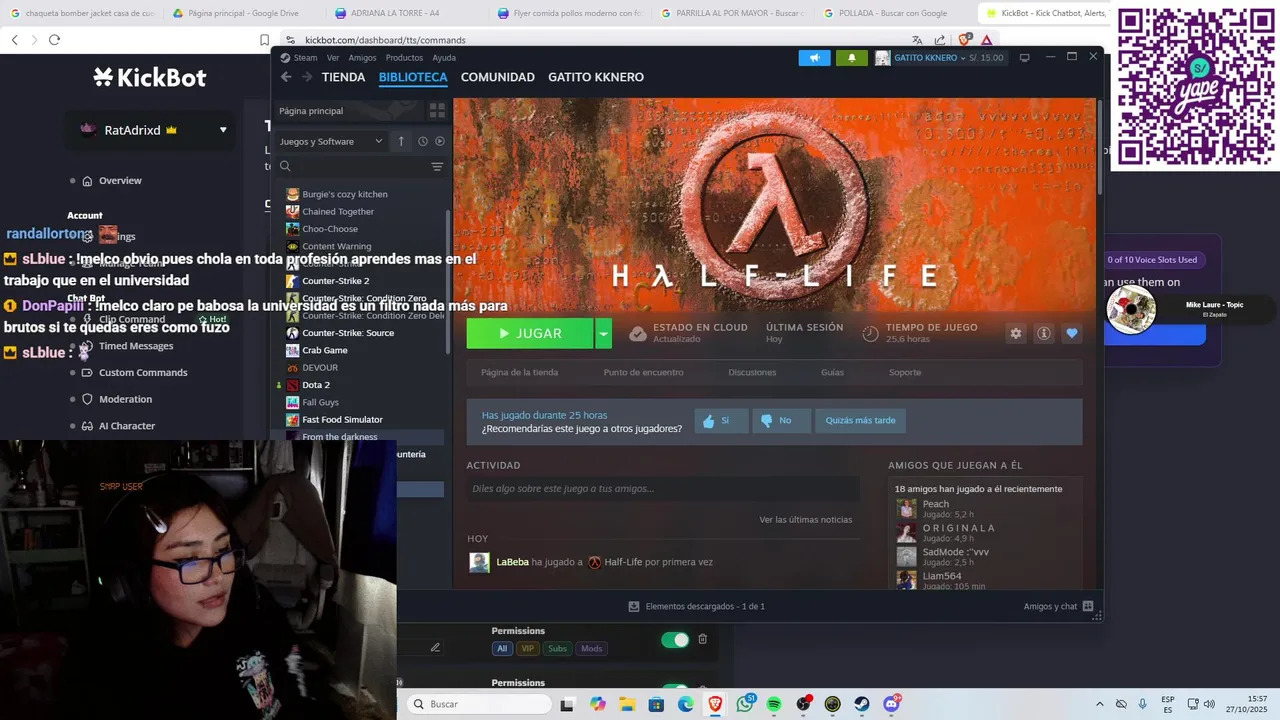Image resolution: width=1280 pixels, height=720 pixels.
Task: Reload the browser page
Action: click(x=54, y=40)
